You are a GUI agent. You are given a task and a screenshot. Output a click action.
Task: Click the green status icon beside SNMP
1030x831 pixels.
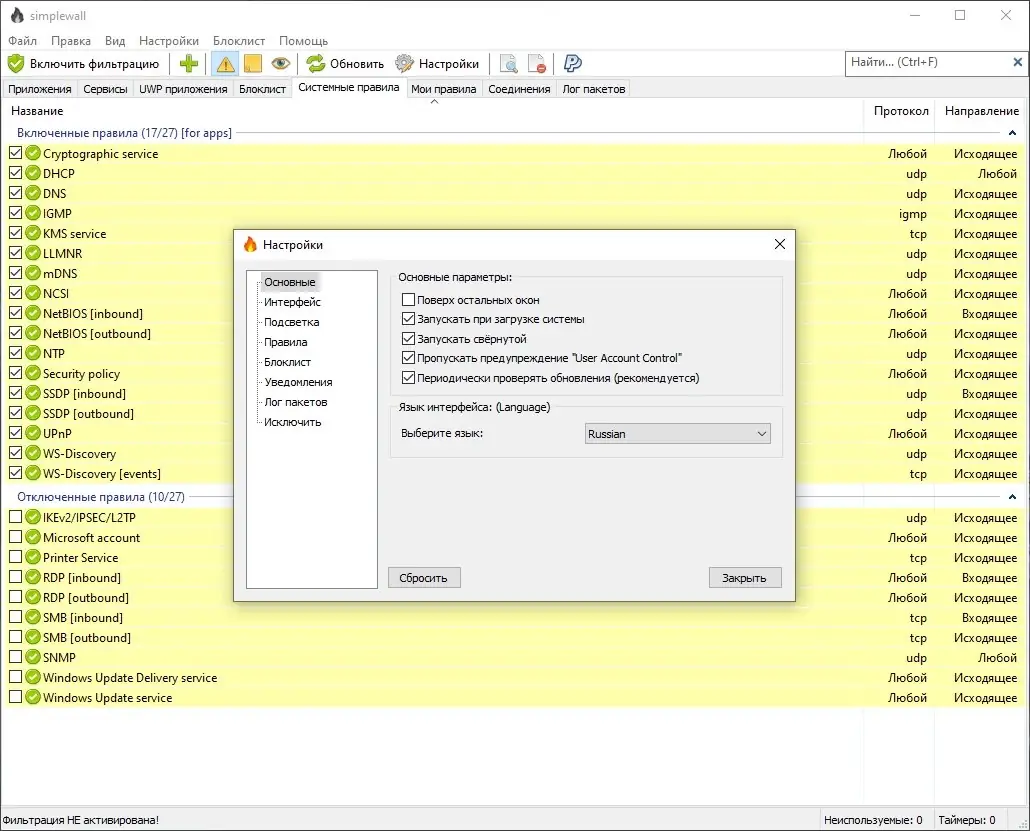33,657
